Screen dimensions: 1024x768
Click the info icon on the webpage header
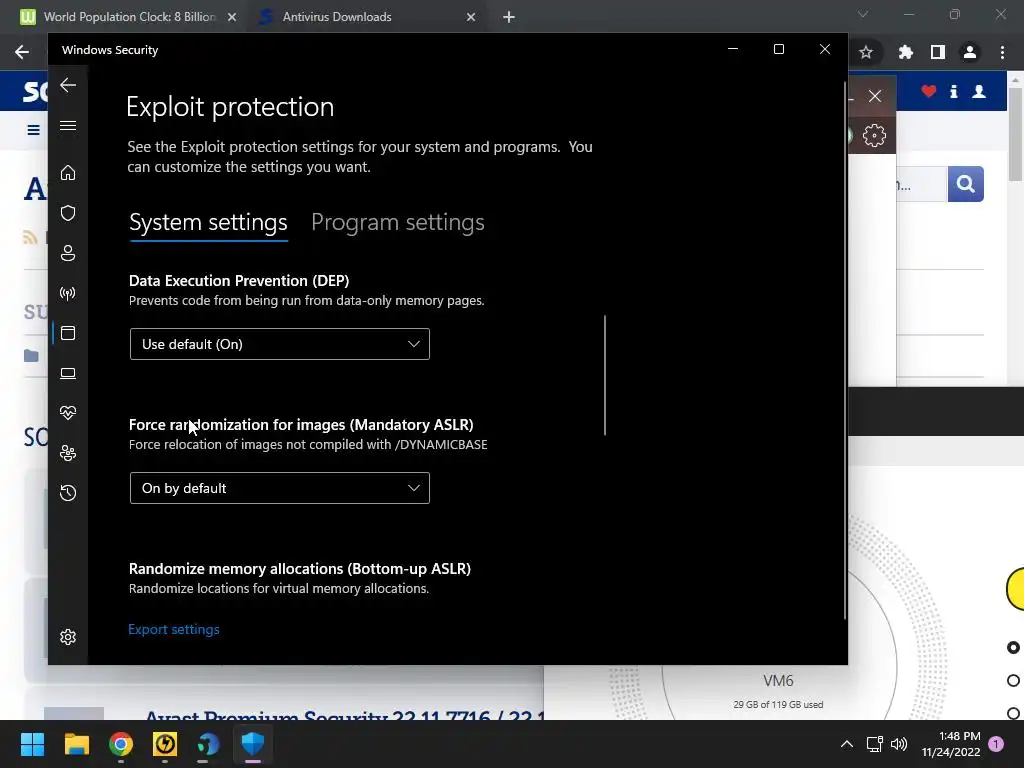pos(953,91)
